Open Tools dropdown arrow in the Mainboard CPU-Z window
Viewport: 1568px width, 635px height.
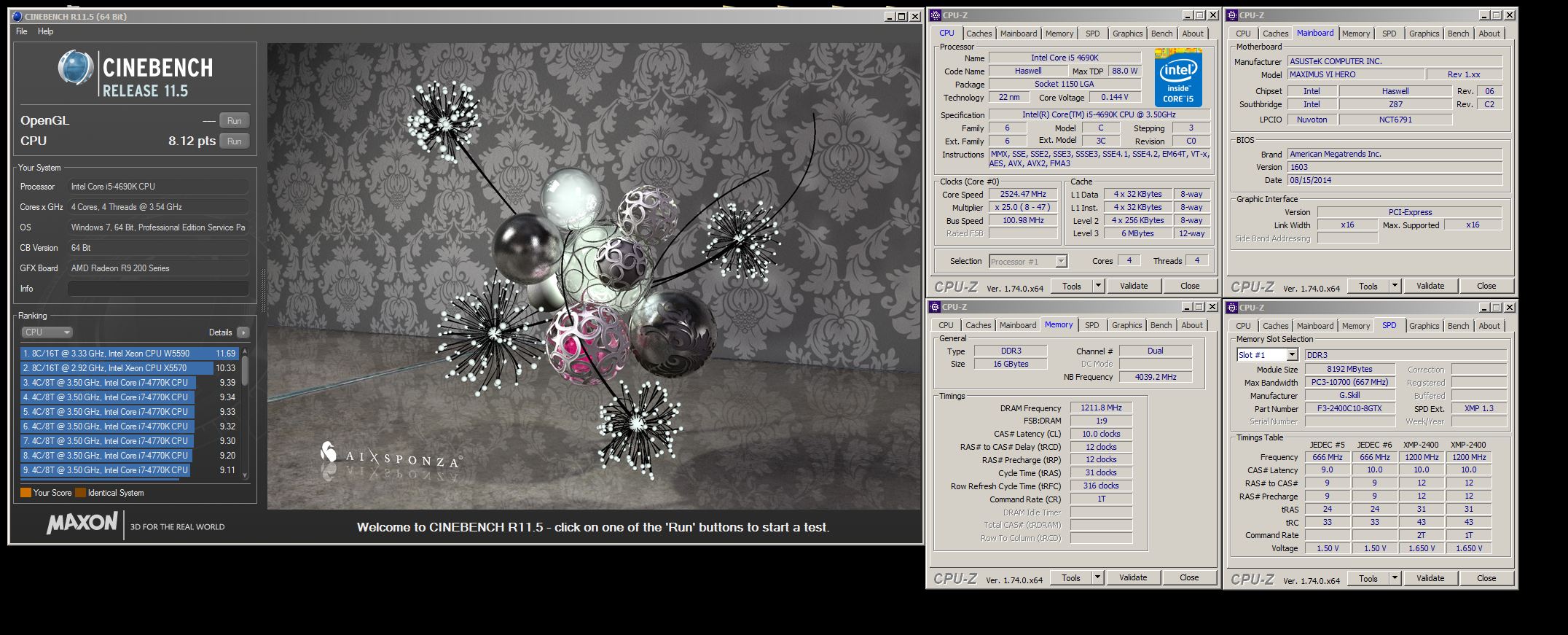(1395, 287)
